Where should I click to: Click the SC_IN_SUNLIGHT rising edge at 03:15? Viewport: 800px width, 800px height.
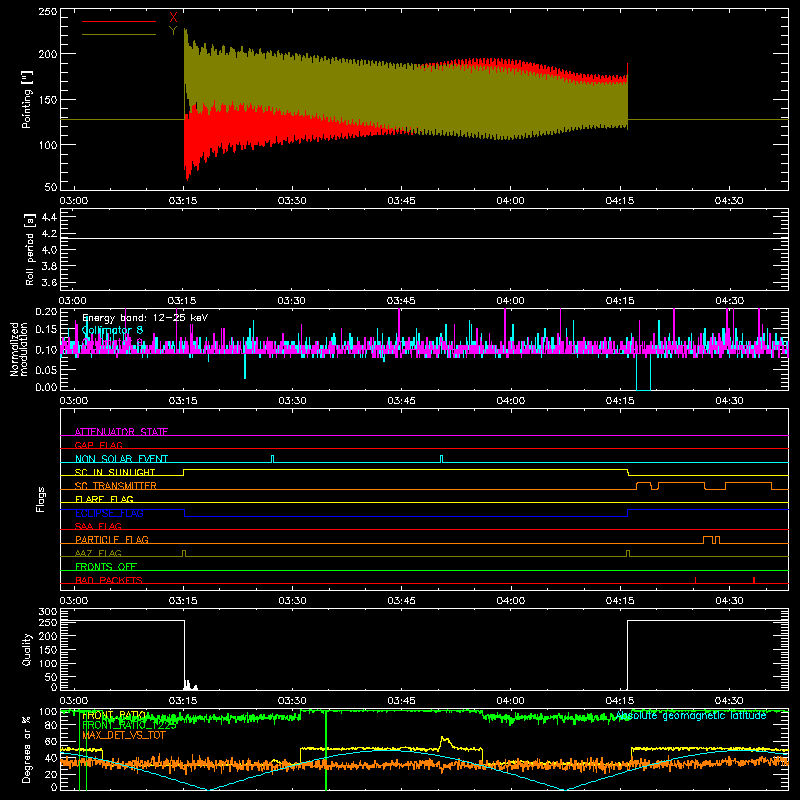click(x=184, y=472)
